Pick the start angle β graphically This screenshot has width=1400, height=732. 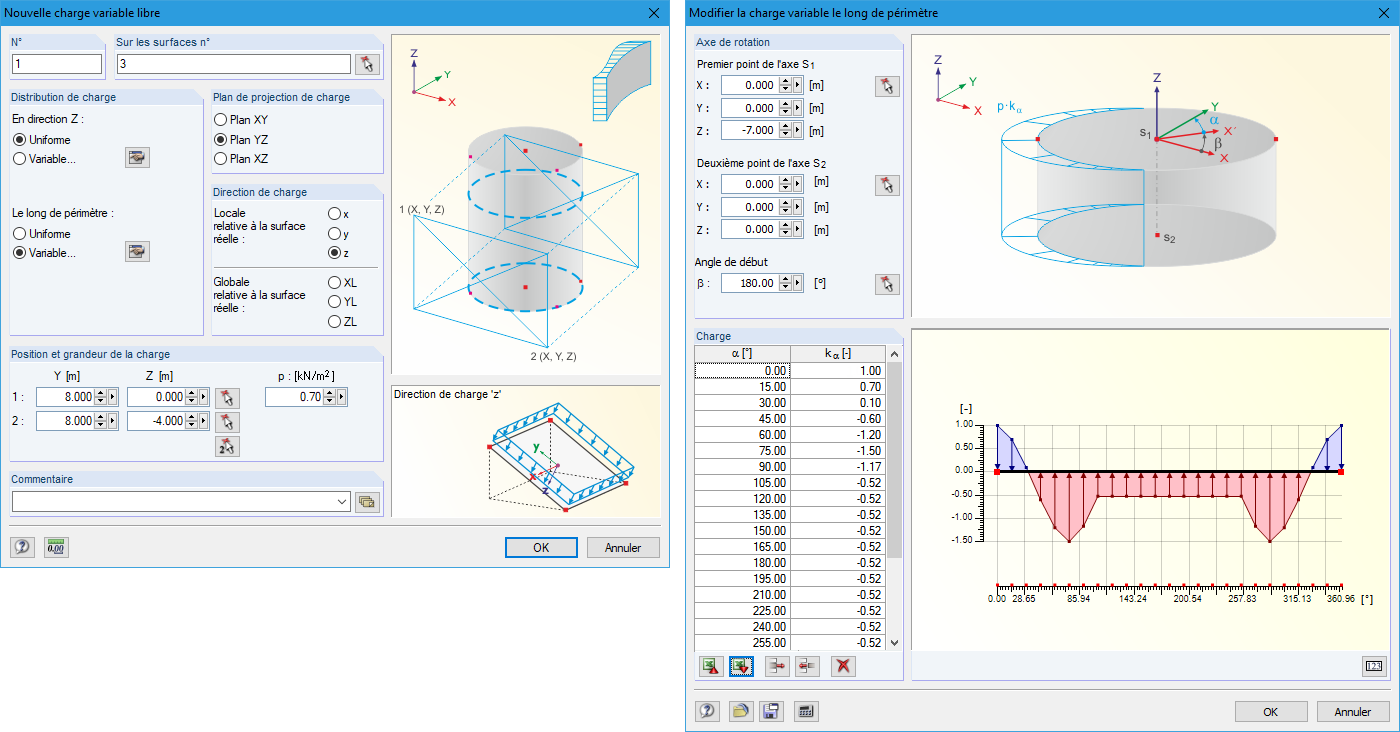[x=887, y=283]
